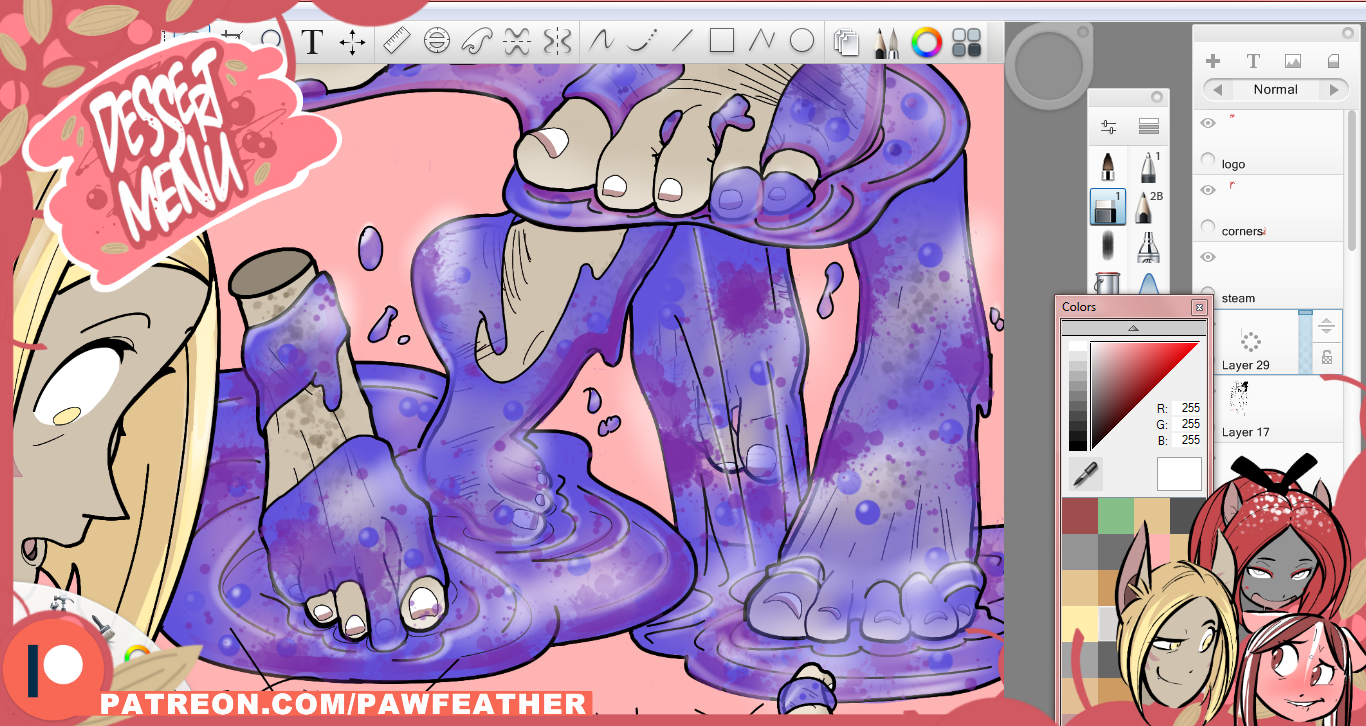The height and width of the screenshot is (726, 1366).
Task: Open brush properties sliders icon
Action: click(x=1108, y=127)
